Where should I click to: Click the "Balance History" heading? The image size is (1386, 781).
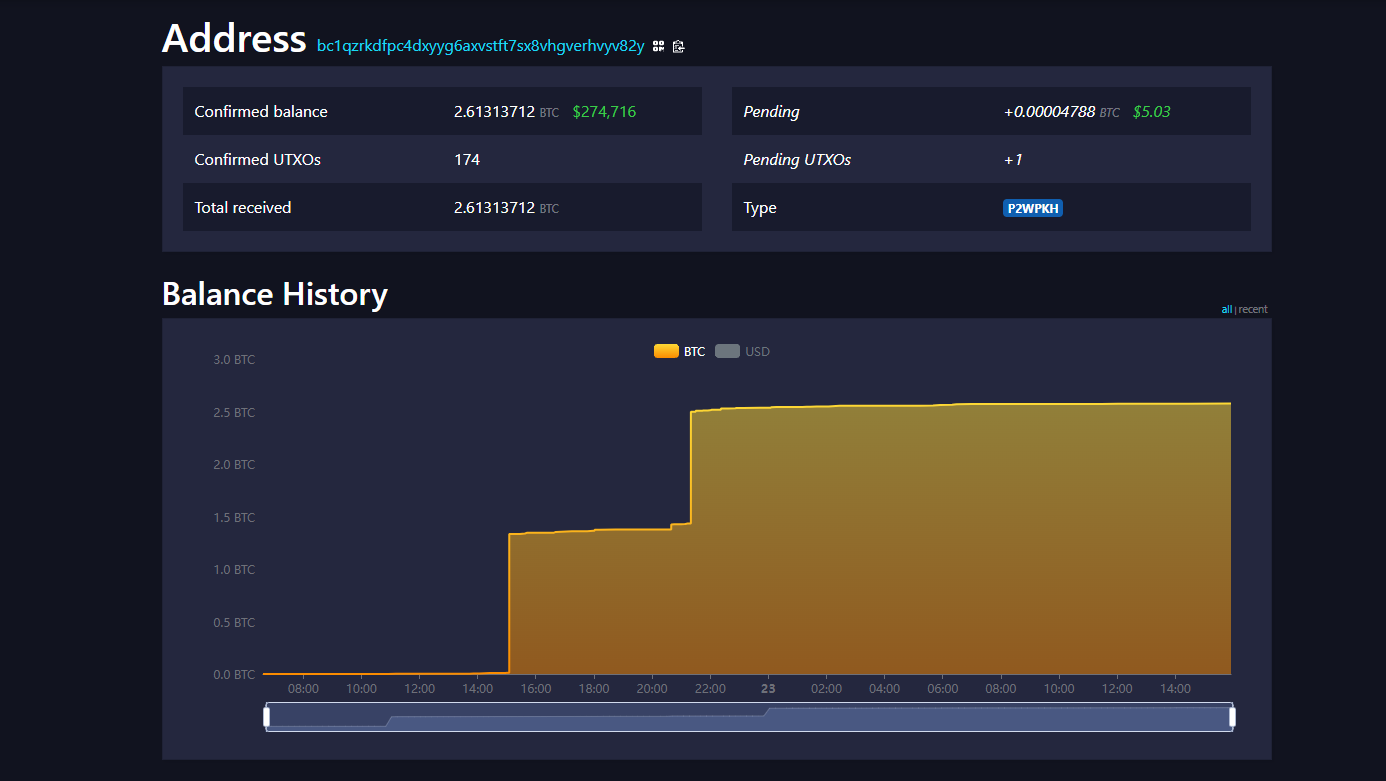275,294
